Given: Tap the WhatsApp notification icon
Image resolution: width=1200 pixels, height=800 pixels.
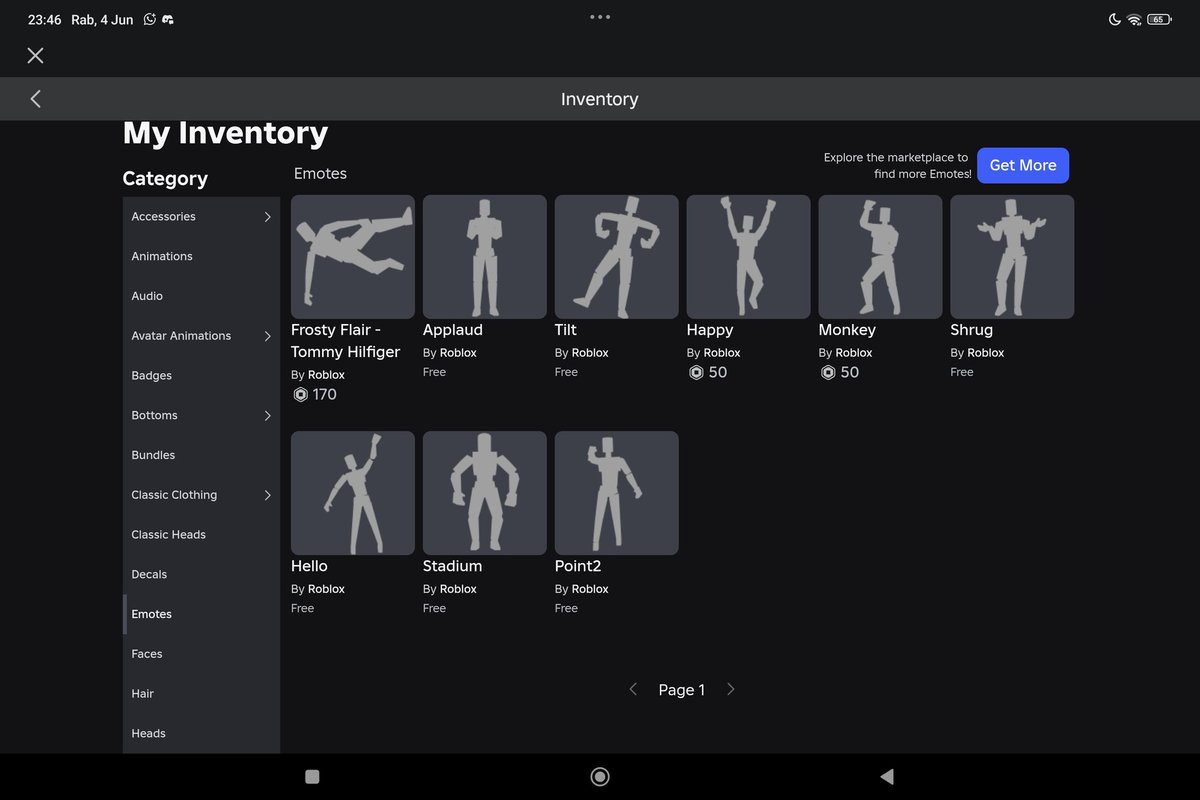Looking at the screenshot, I should (x=150, y=19).
